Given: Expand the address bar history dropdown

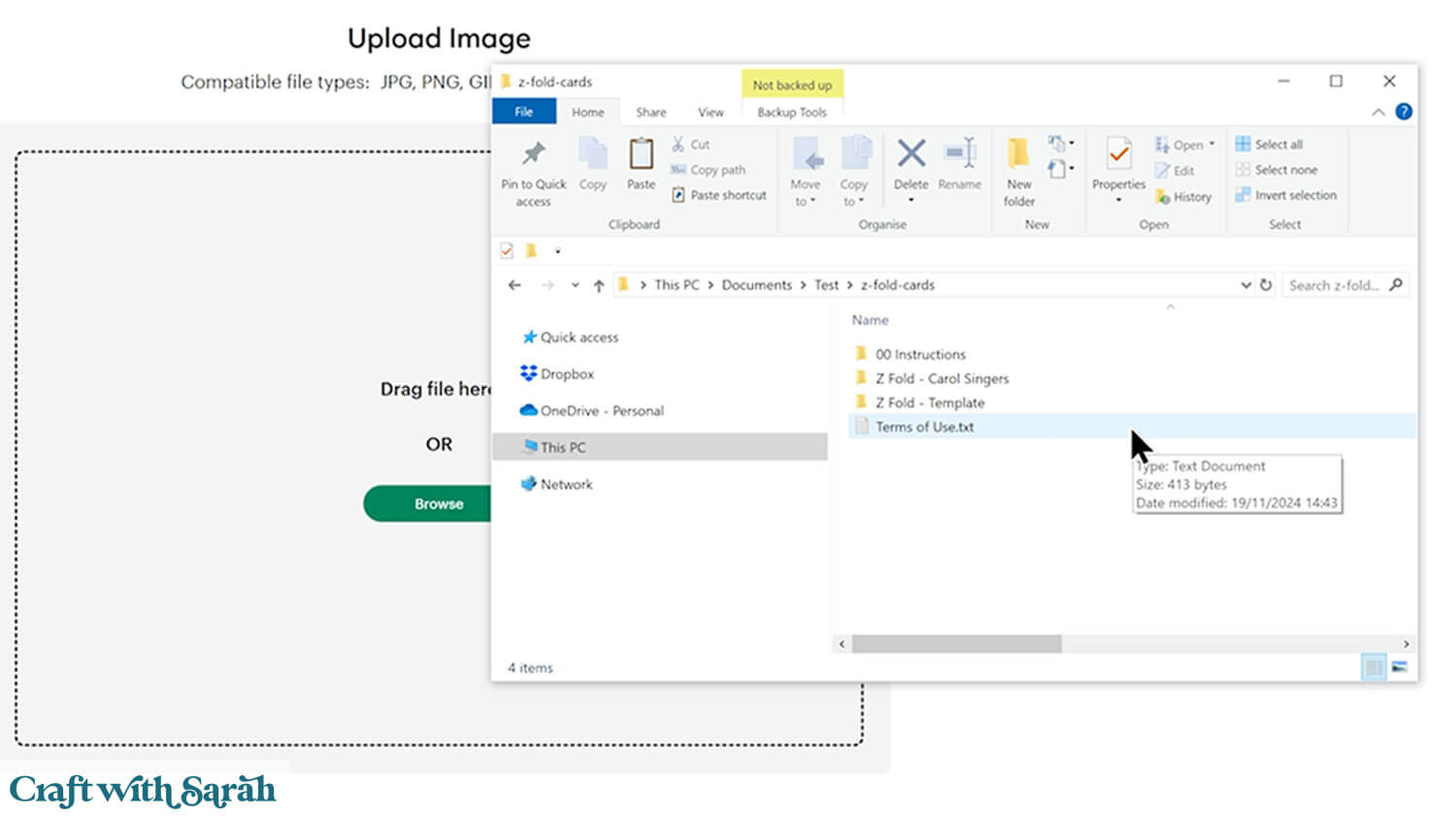Looking at the screenshot, I should pos(1245,285).
